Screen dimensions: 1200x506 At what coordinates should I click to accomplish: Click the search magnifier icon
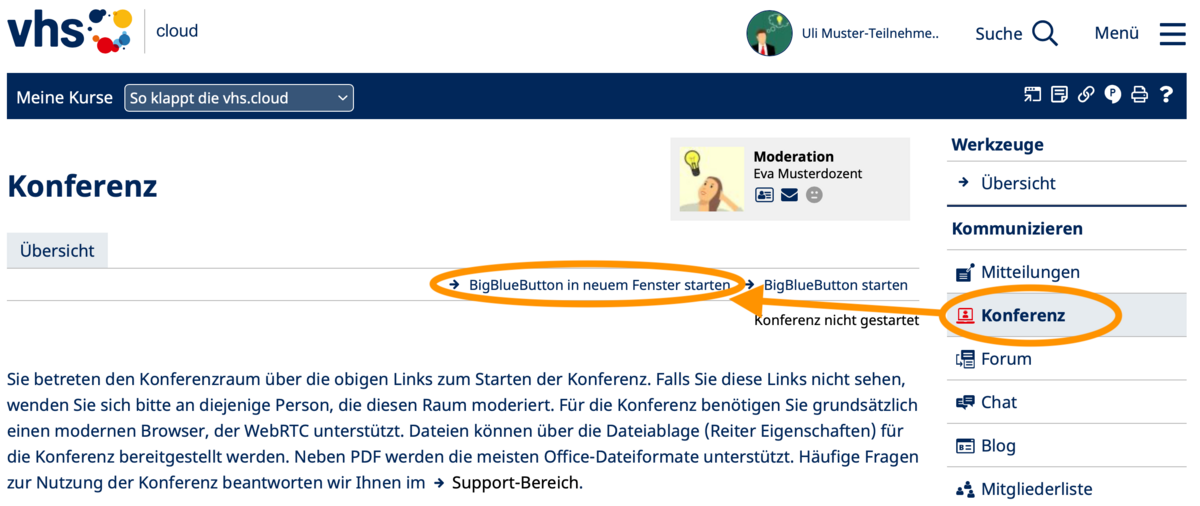click(x=1045, y=33)
